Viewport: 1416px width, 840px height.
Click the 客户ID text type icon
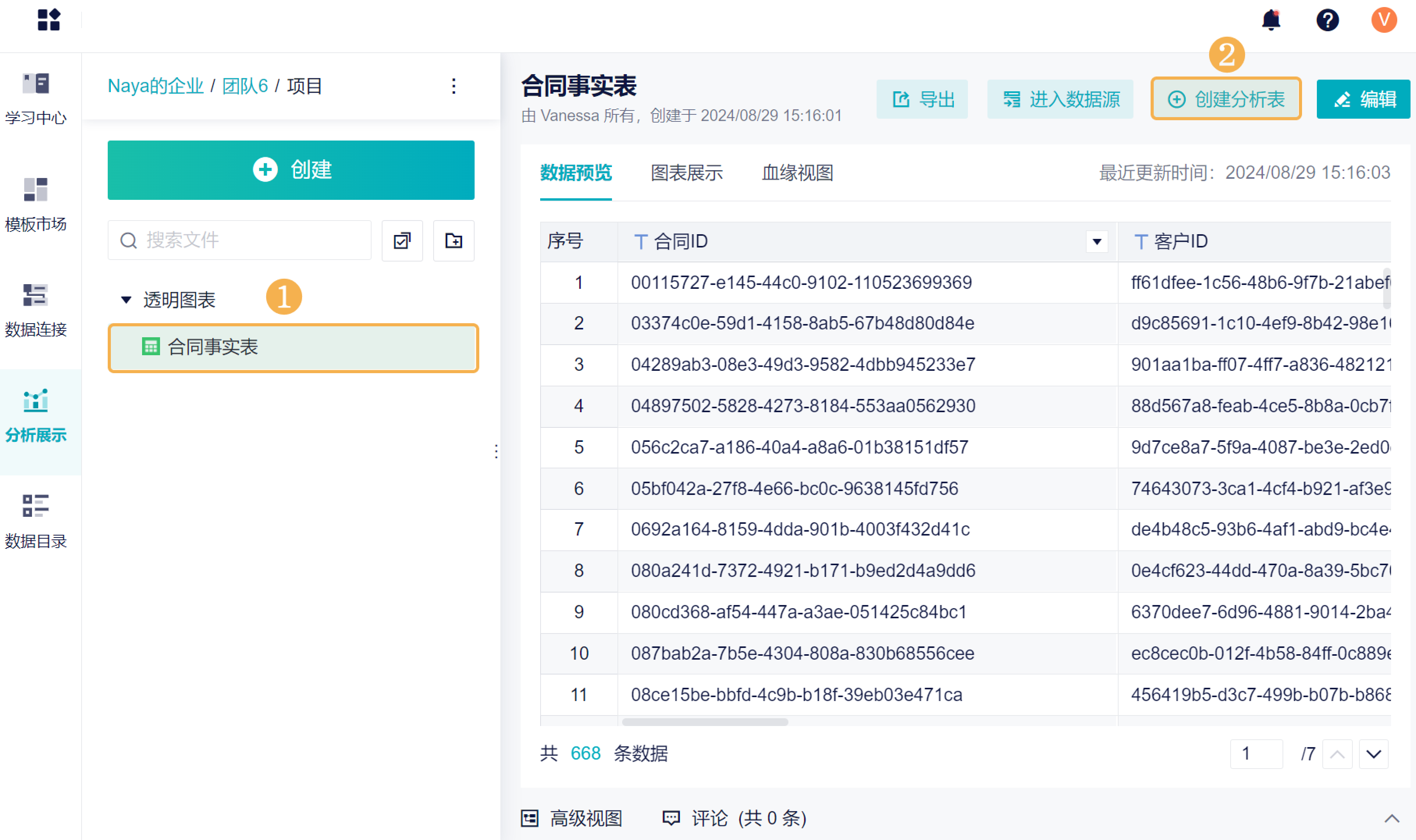[1141, 242]
